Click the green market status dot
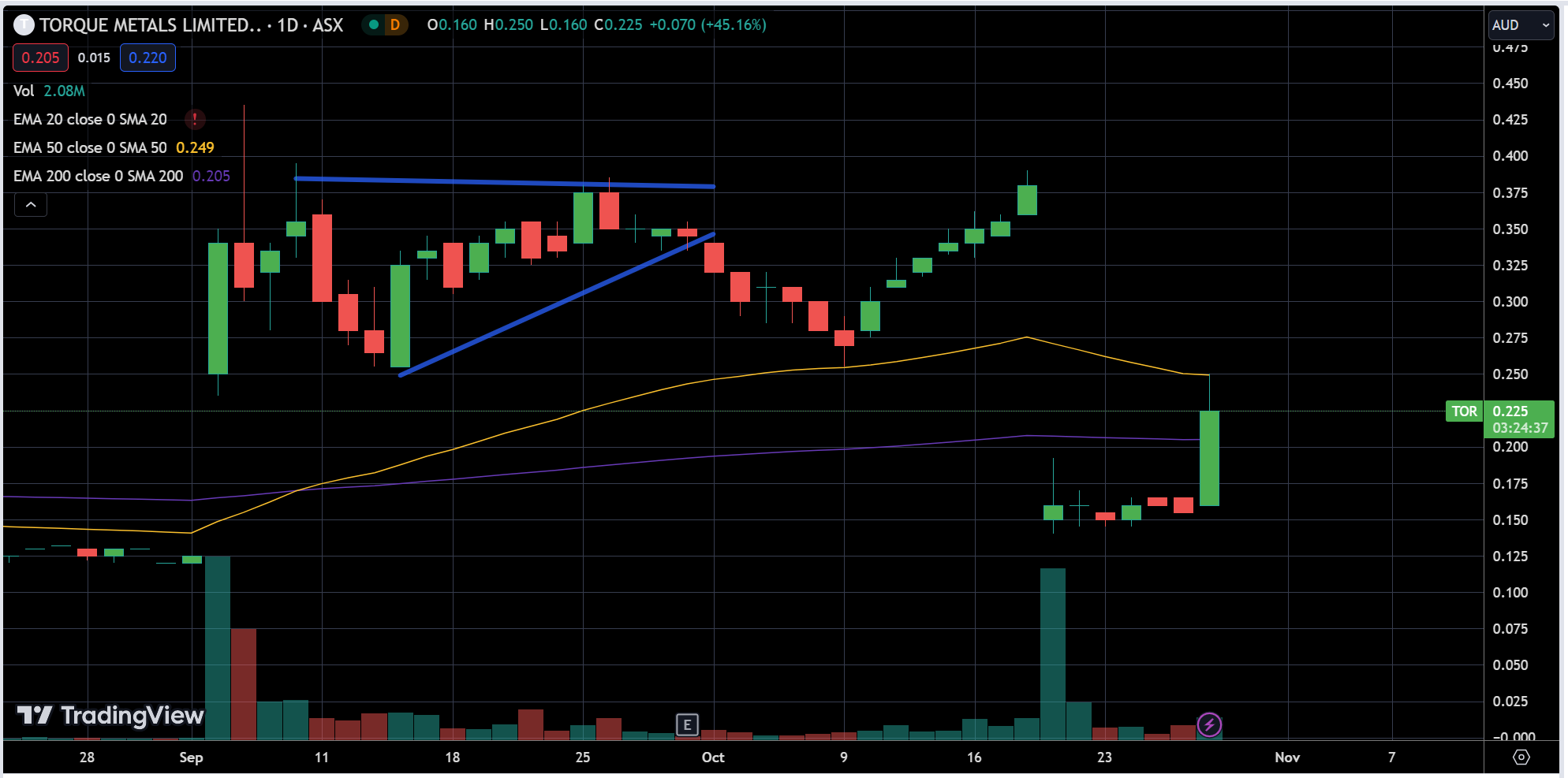This screenshot has height=778, width=1568. 374,25
